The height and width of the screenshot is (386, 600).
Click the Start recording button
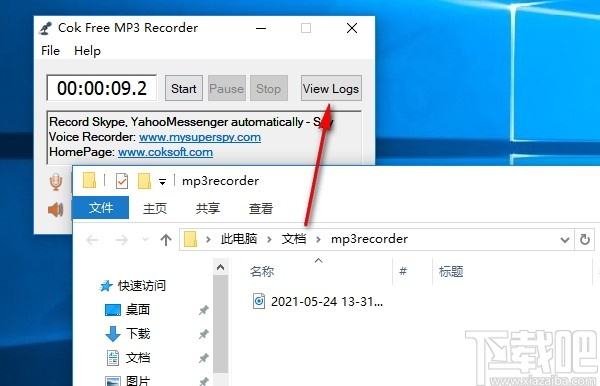click(184, 88)
